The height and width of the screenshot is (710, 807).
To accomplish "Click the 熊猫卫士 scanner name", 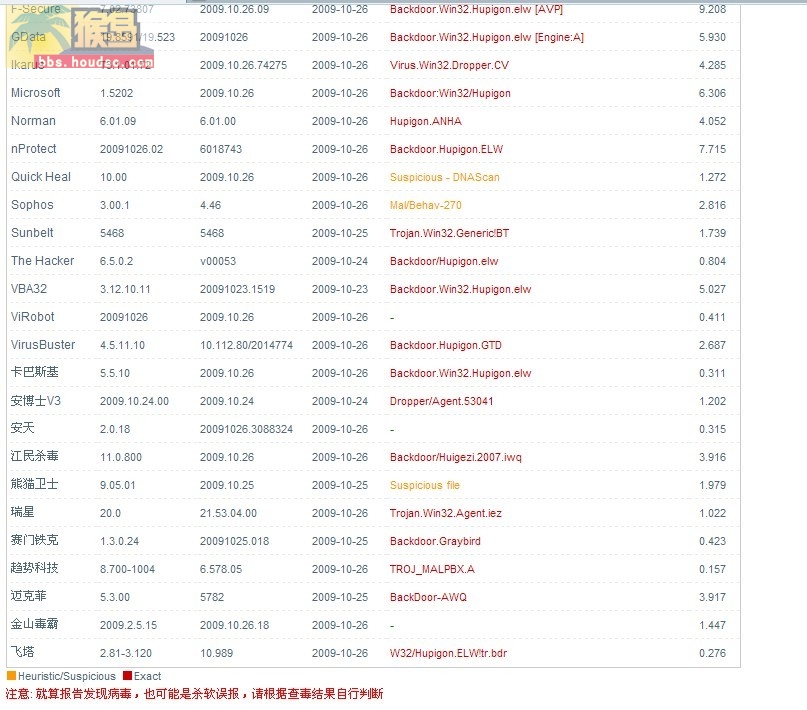I will point(34,484).
